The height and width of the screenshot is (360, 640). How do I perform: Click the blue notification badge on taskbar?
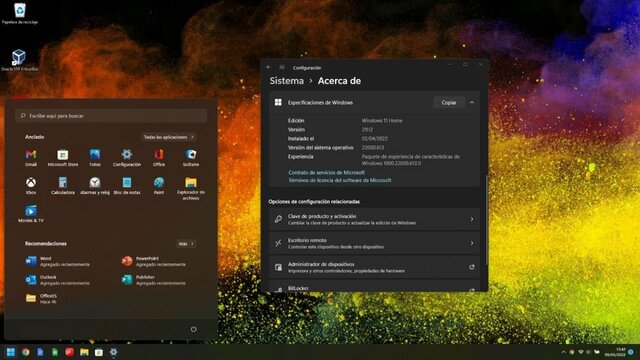pos(631,352)
